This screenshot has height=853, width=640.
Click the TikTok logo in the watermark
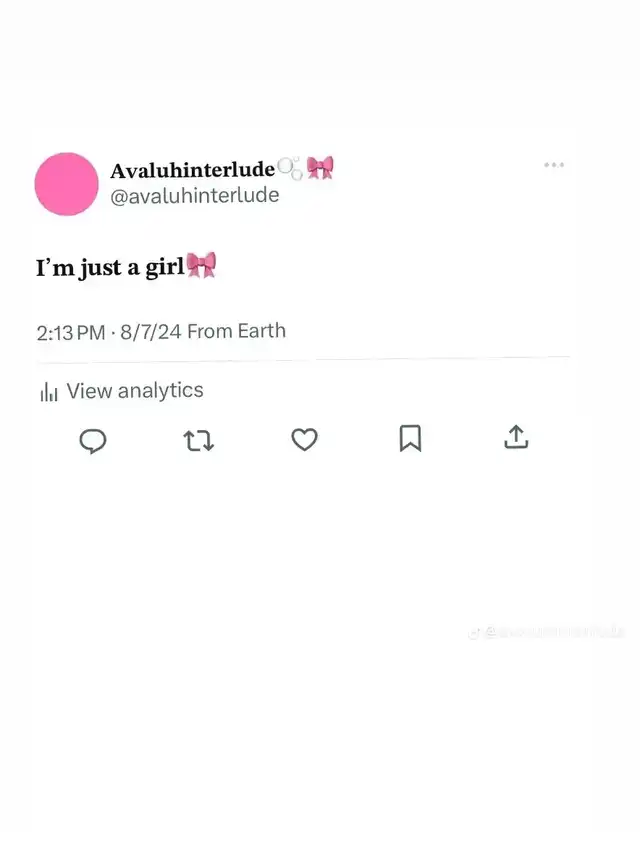[x=474, y=633]
